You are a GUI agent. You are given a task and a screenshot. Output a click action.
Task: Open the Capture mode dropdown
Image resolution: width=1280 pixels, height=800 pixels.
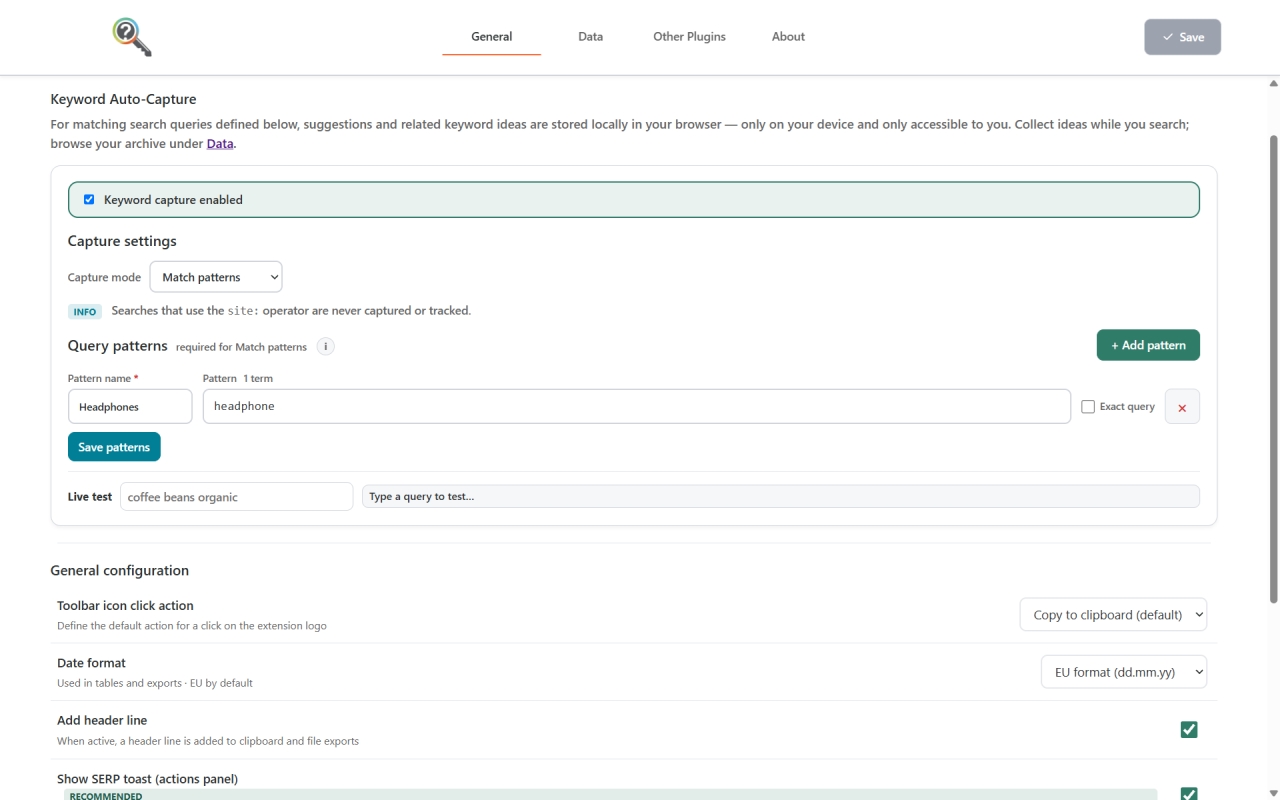(x=216, y=277)
